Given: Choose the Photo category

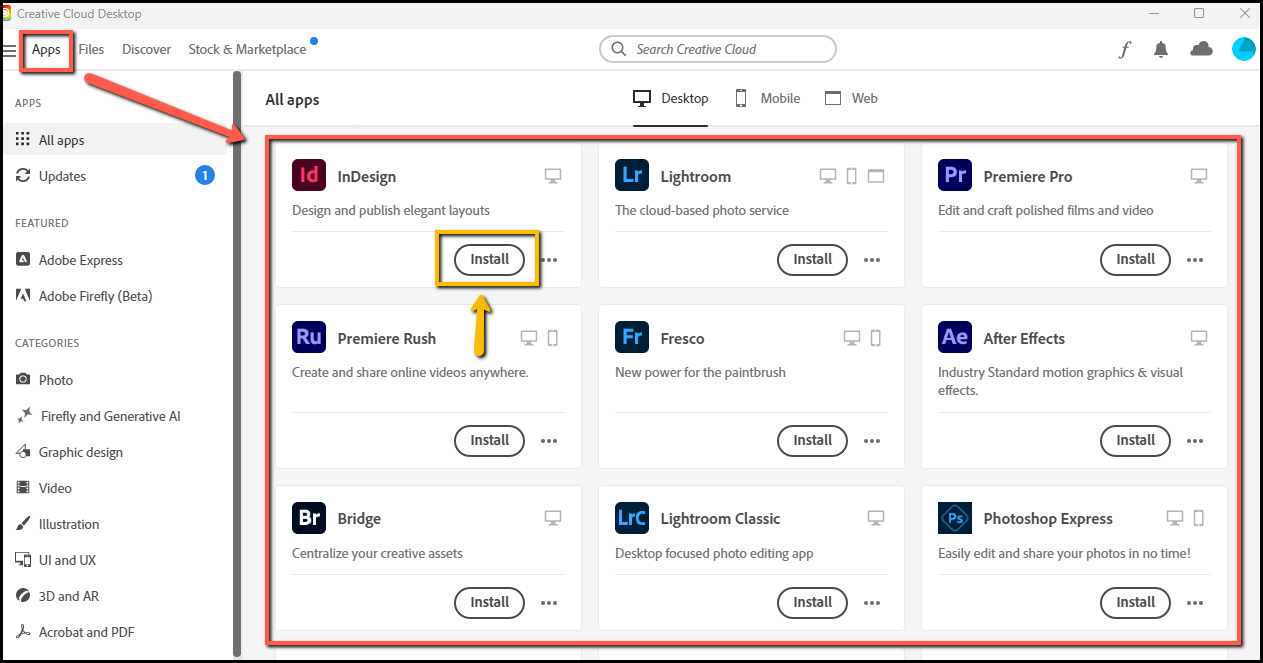Looking at the screenshot, I should tap(116, 380).
